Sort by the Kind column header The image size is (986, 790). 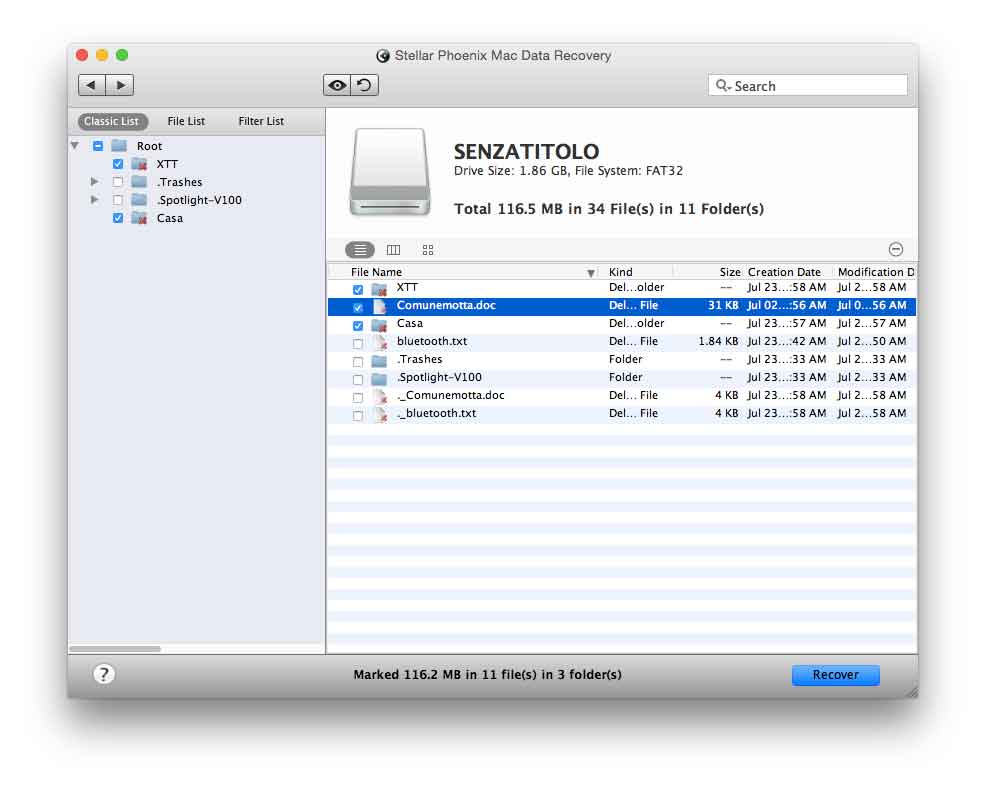pyautogui.click(x=634, y=272)
